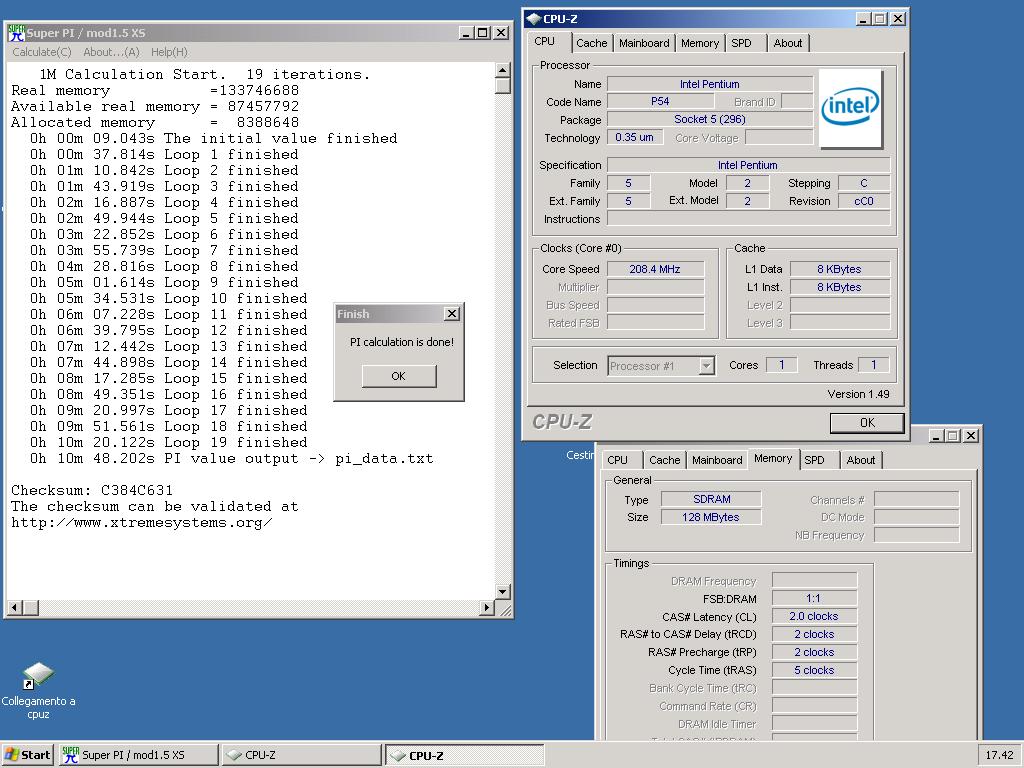Click the FSB:DRAM value 1:1
Screen dimensions: 1024x768
pyautogui.click(x=814, y=598)
